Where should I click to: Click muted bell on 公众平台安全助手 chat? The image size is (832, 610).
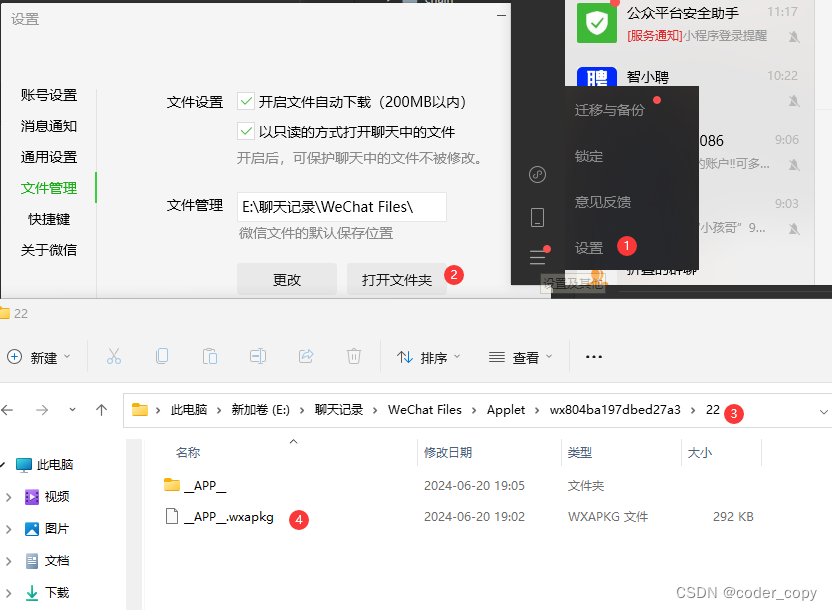pyautogui.click(x=794, y=37)
